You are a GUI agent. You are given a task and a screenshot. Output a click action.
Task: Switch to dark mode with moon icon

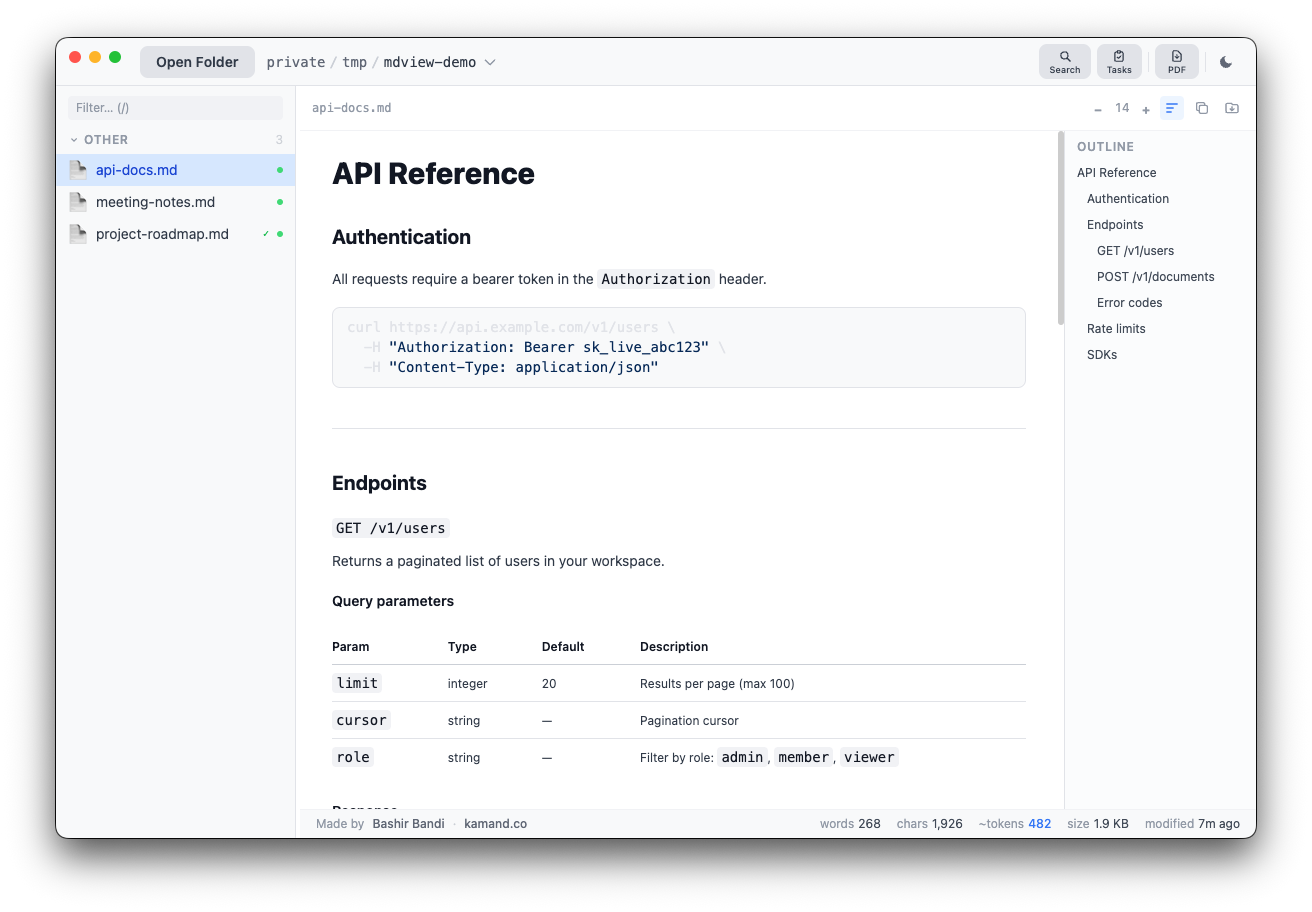(x=1226, y=62)
